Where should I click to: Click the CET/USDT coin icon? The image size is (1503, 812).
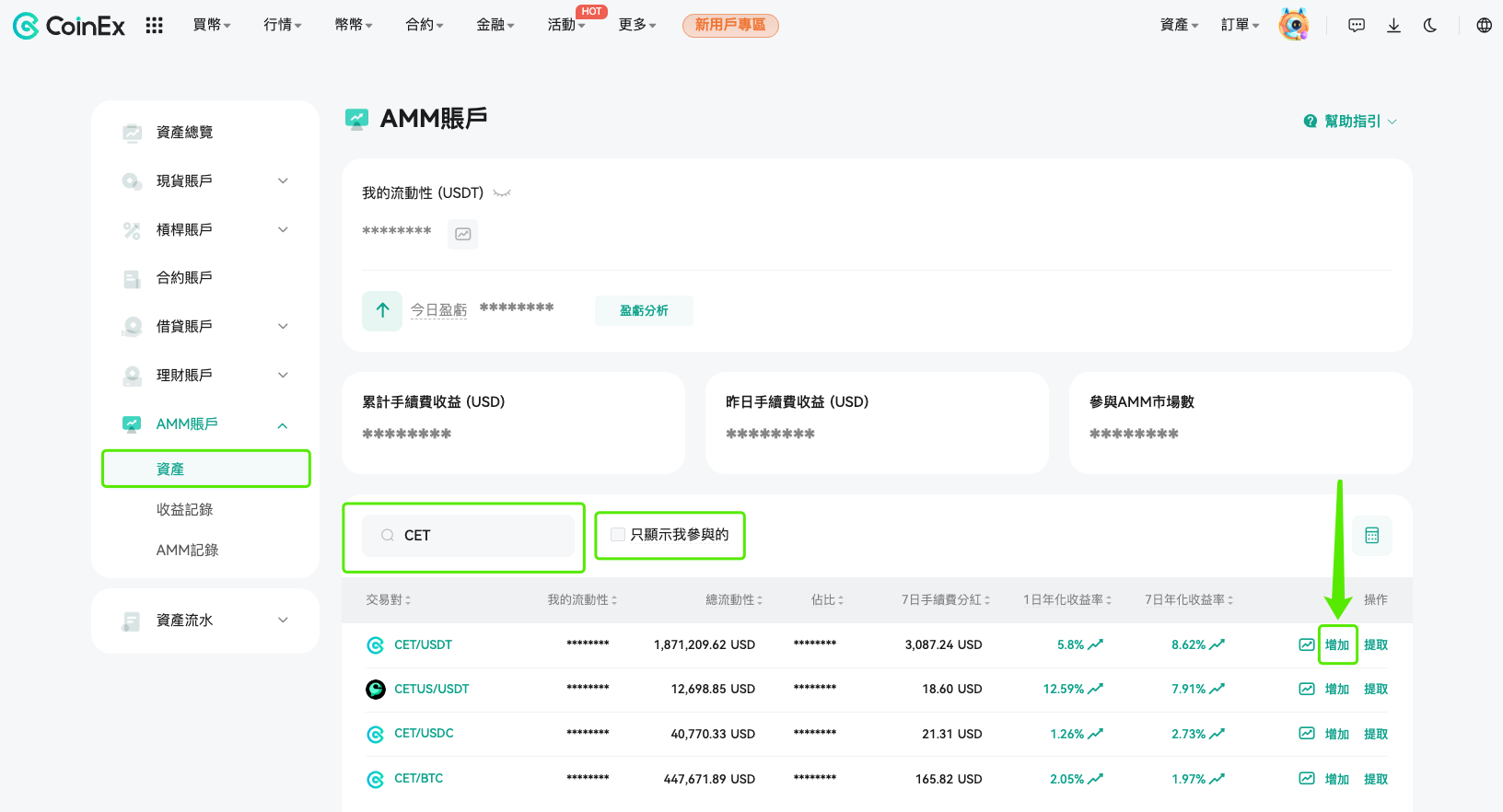point(376,645)
